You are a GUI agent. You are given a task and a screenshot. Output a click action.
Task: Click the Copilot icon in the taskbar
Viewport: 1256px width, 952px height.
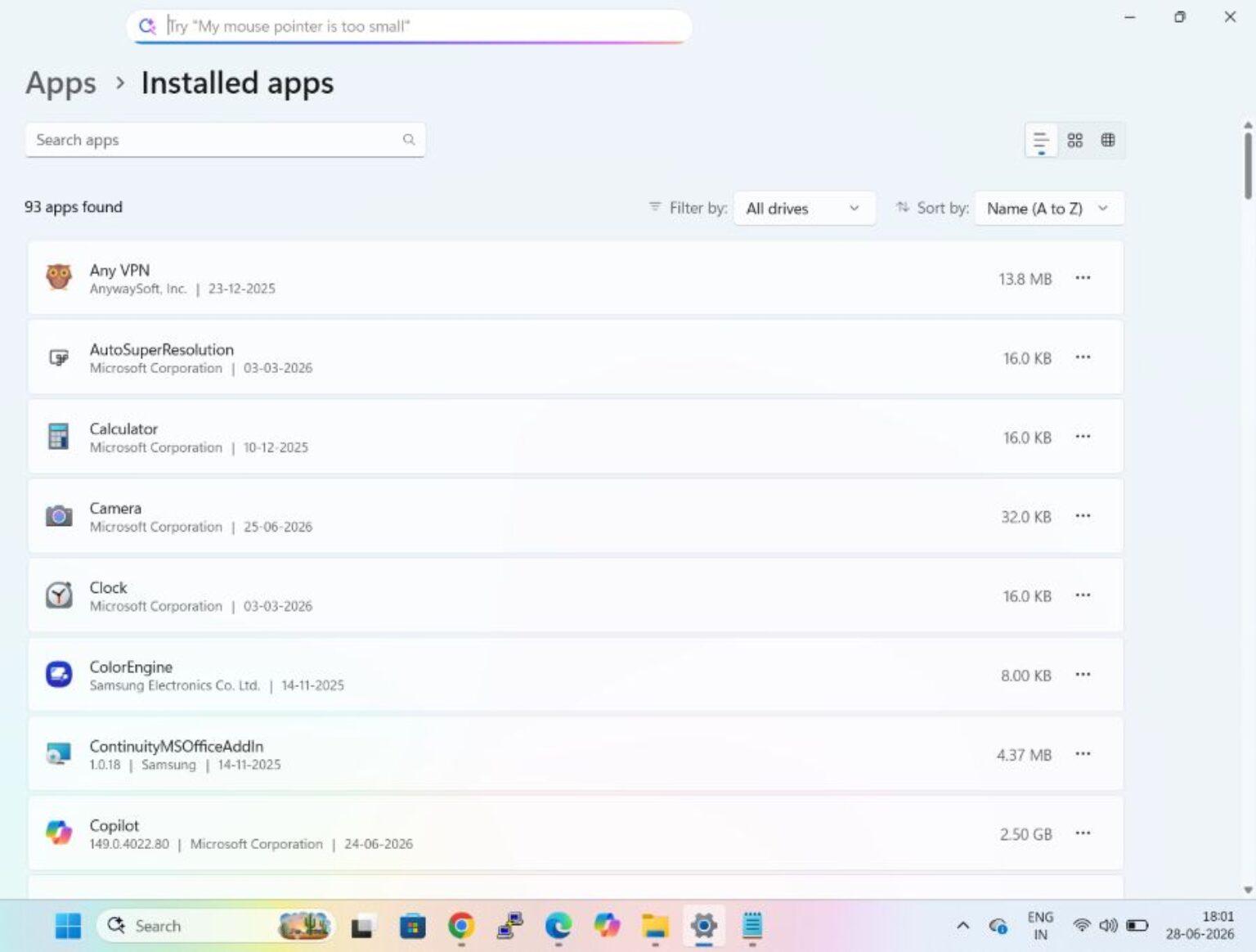(x=607, y=926)
